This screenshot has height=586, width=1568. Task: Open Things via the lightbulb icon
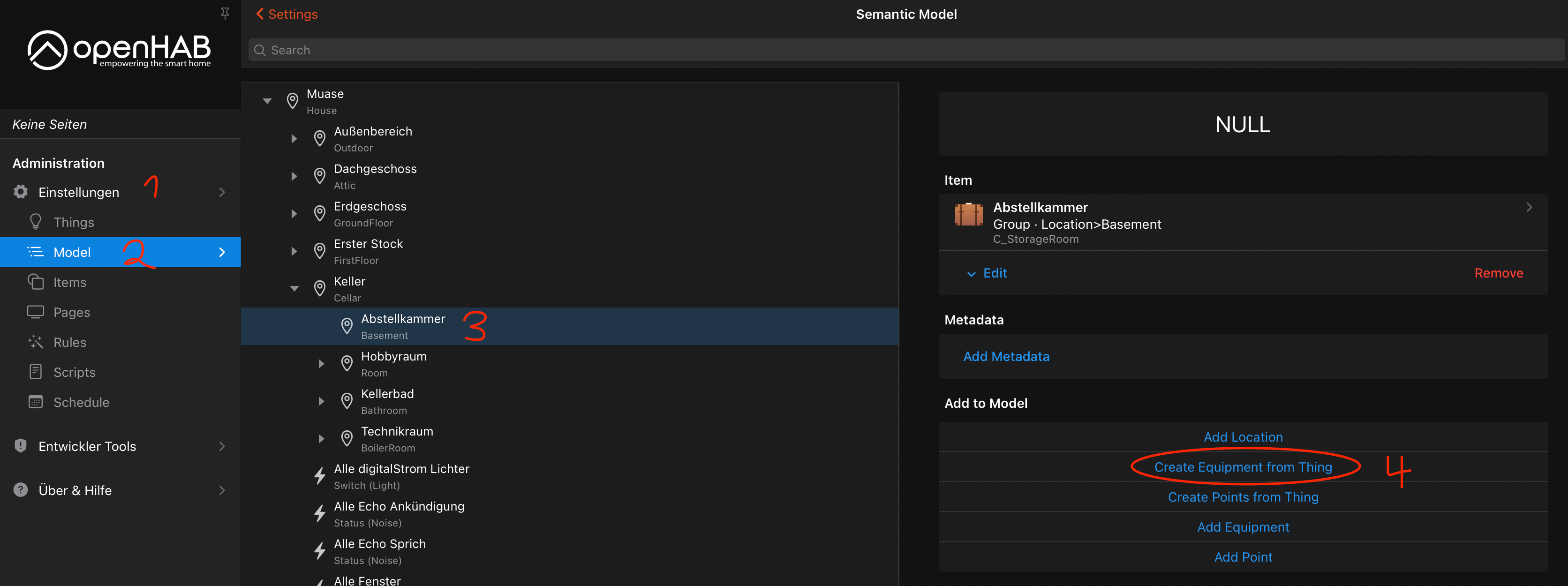pyautogui.click(x=35, y=221)
